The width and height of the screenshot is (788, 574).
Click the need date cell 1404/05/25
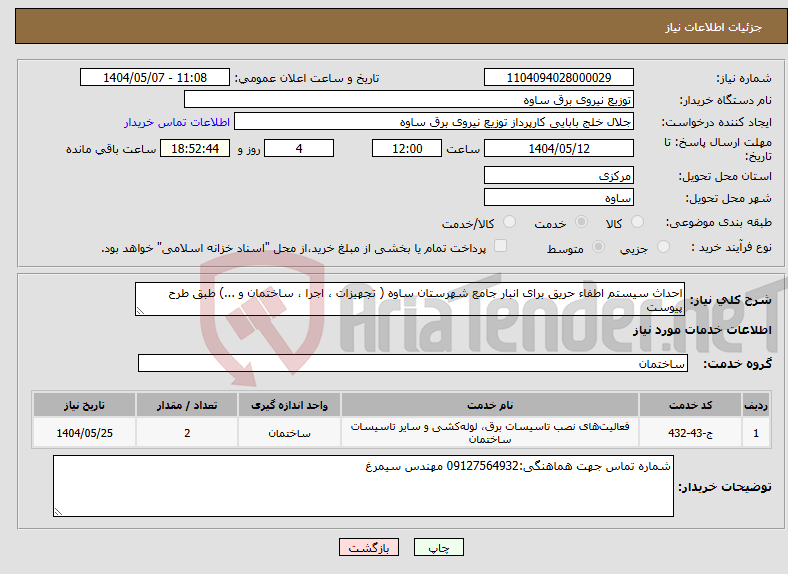[x=84, y=432]
